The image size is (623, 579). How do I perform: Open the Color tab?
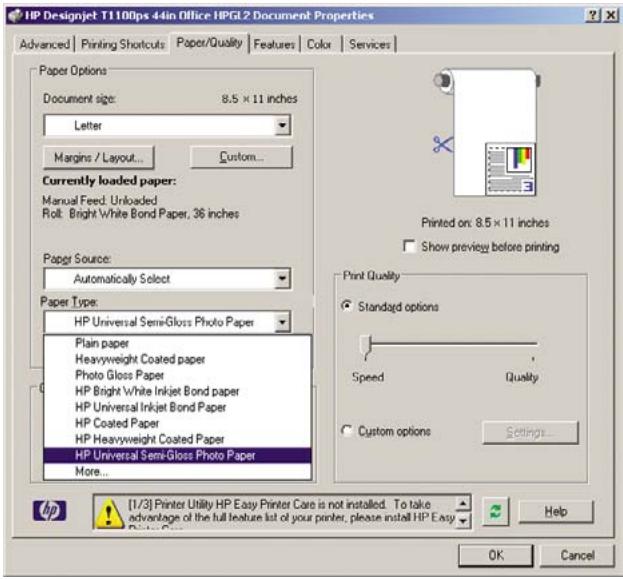click(x=319, y=44)
